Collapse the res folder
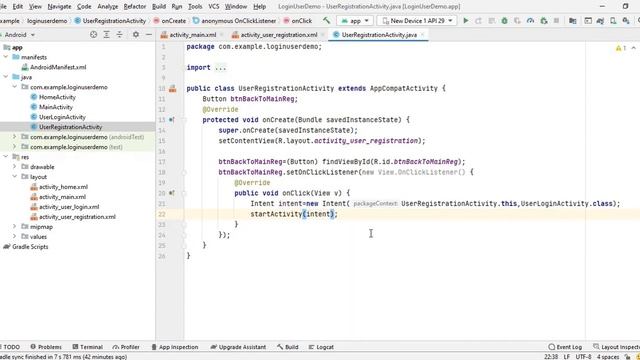The image size is (640, 360). pos(6,157)
